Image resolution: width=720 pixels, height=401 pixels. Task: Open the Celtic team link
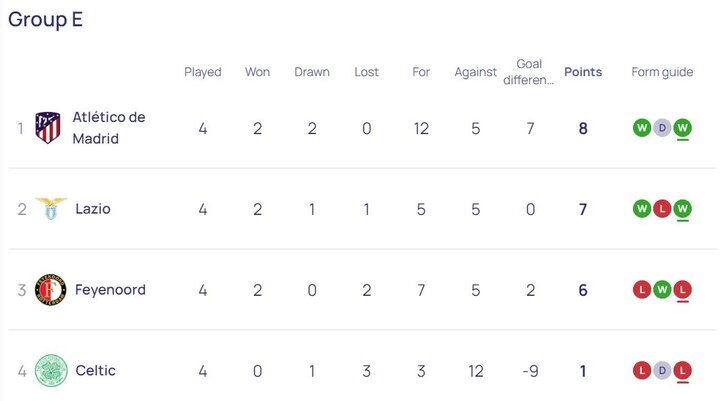pos(95,371)
